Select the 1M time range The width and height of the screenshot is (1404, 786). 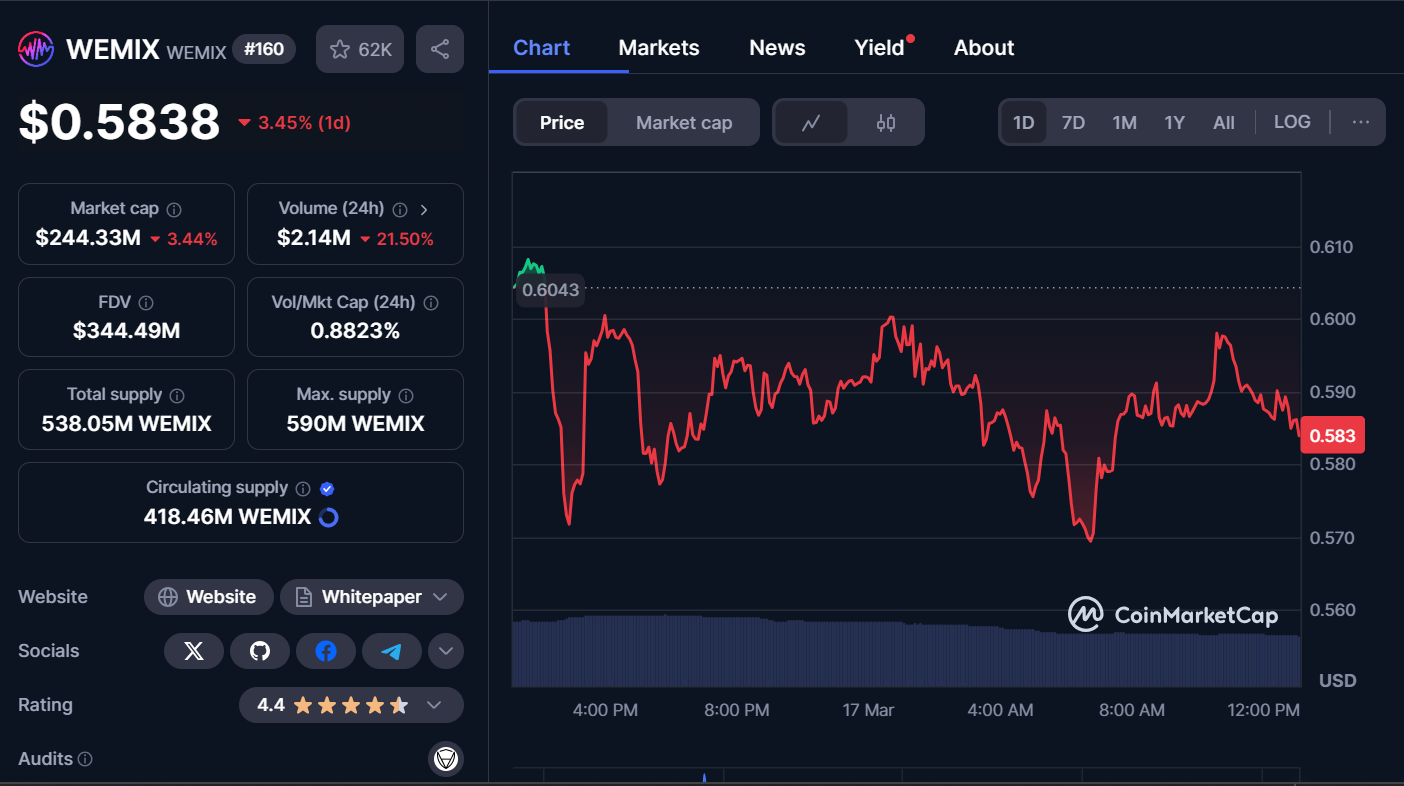1124,122
